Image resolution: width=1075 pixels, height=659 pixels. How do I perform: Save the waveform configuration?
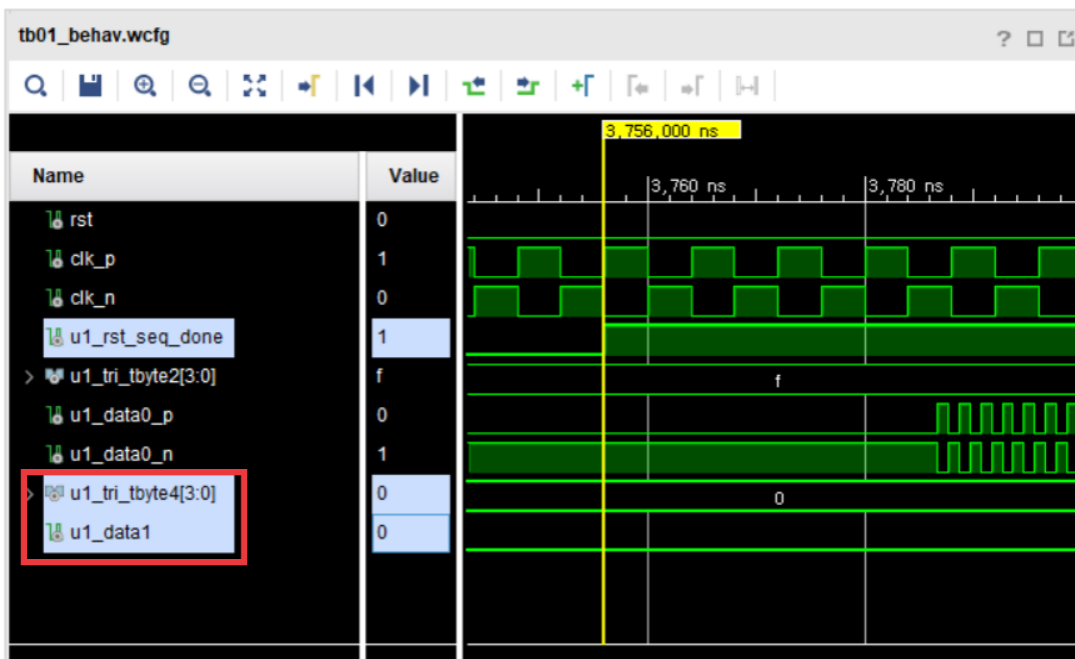pyautogui.click(x=88, y=86)
